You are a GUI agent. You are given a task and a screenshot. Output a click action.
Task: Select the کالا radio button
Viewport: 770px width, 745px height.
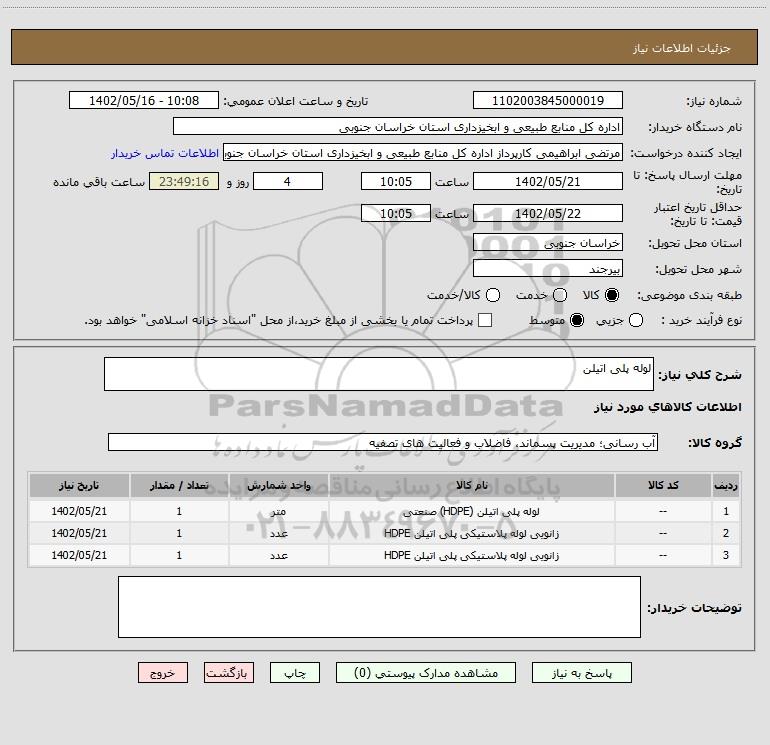[612, 295]
